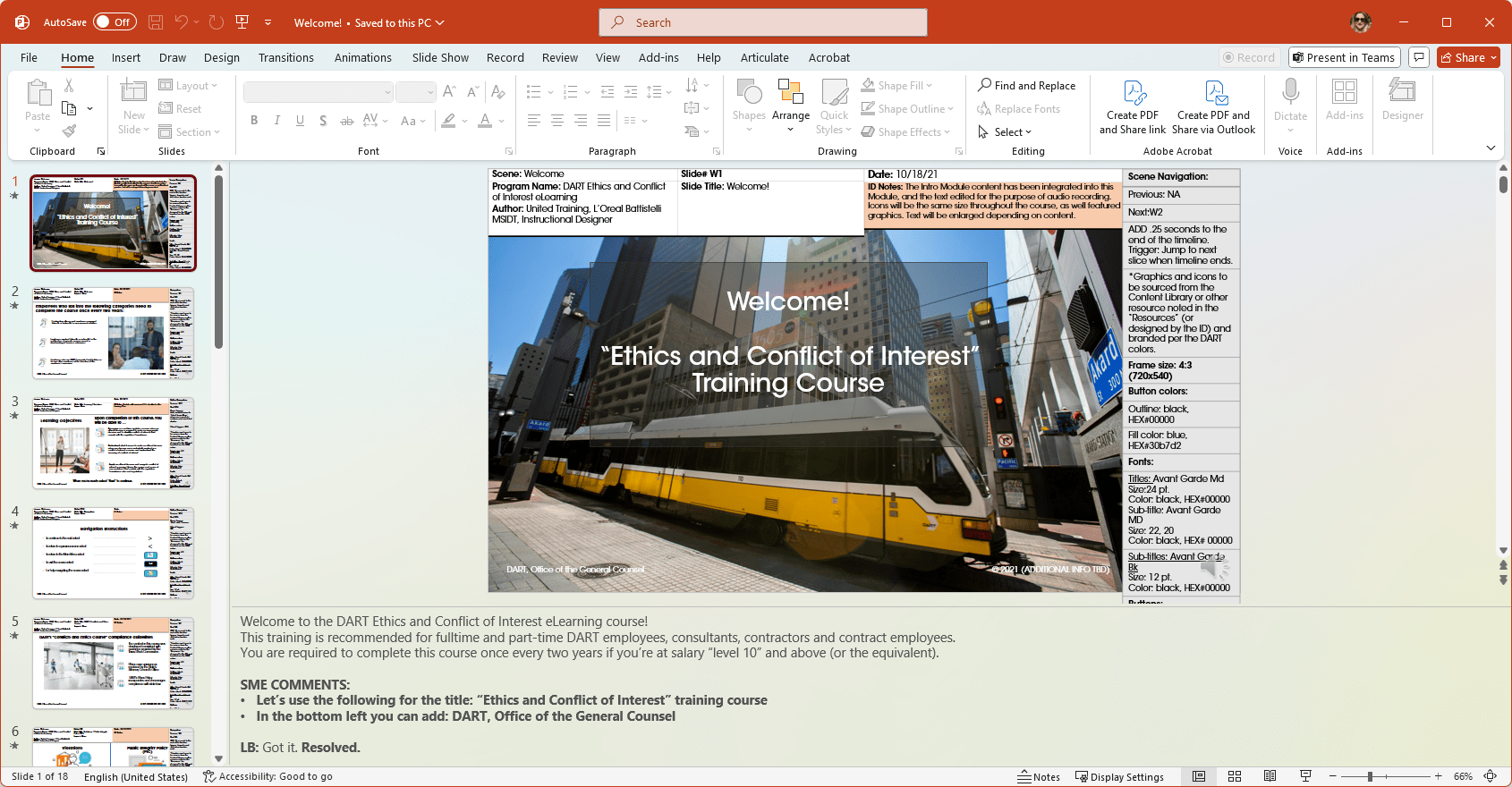Image resolution: width=1512 pixels, height=787 pixels.
Task: Open the font size dropdown
Action: click(430, 92)
